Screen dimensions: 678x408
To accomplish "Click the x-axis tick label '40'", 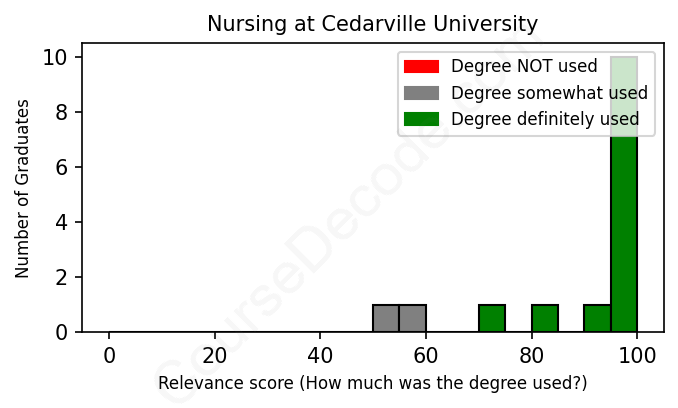I will click(x=320, y=354).
